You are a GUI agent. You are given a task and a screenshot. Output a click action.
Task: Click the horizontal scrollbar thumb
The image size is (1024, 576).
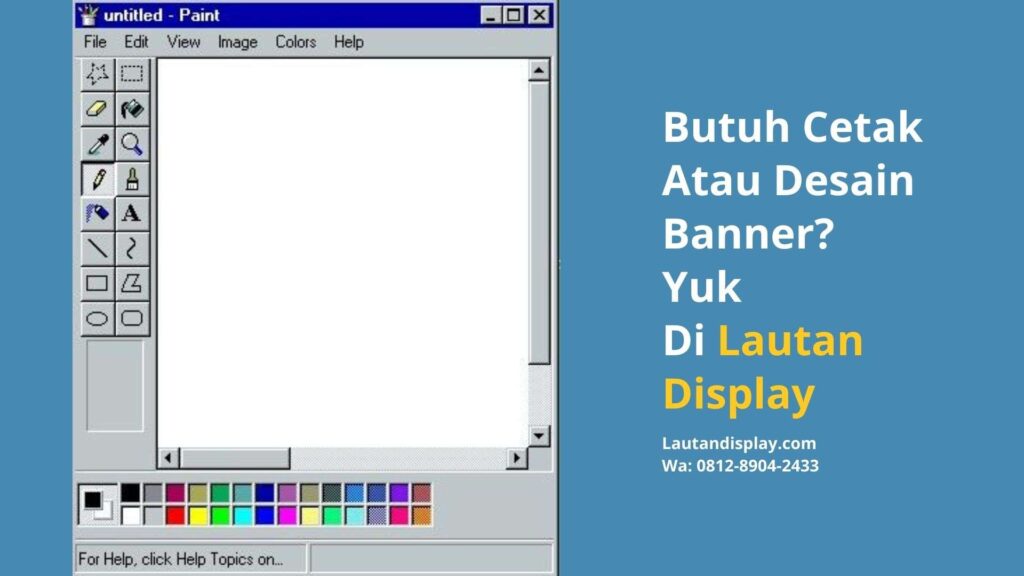coord(235,458)
